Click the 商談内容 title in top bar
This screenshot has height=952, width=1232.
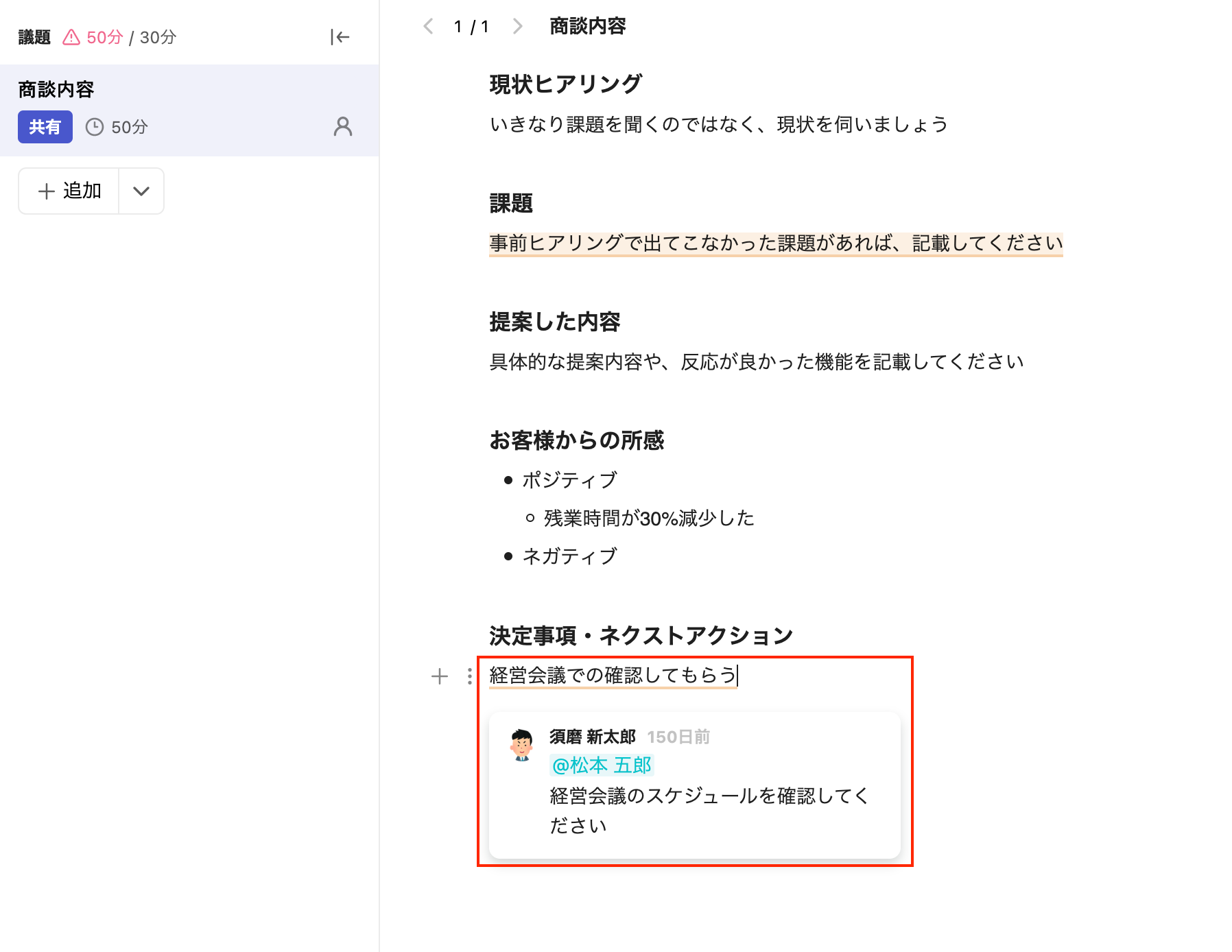(x=588, y=26)
